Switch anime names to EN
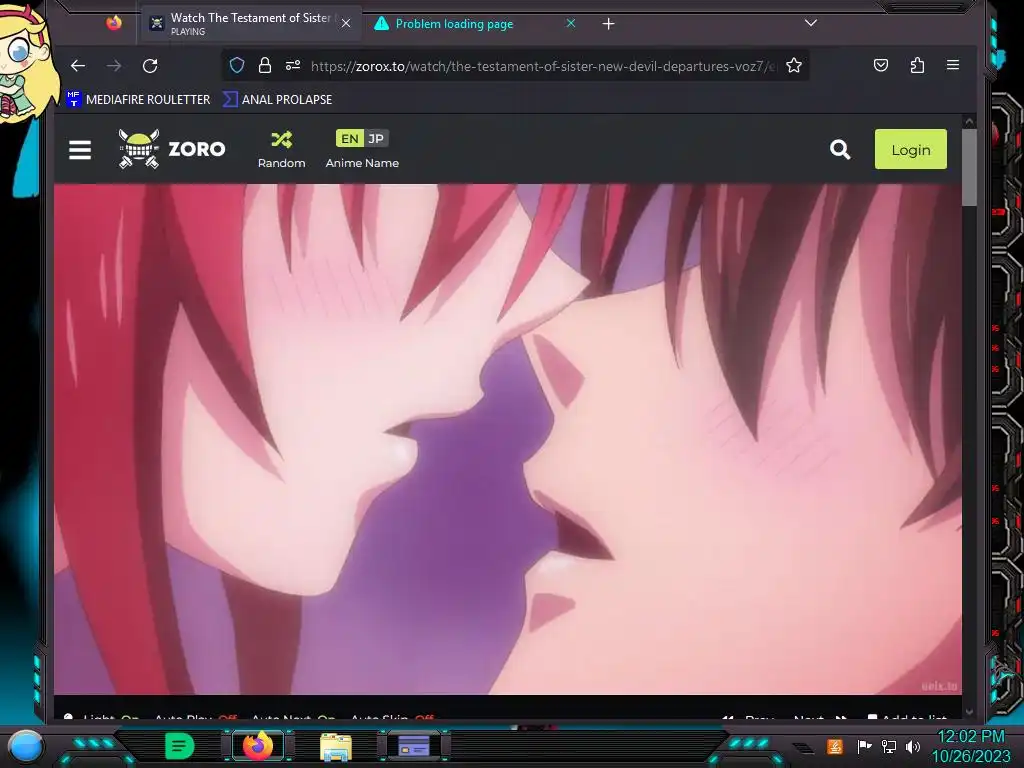Viewport: 1024px width, 768px height. tap(349, 138)
